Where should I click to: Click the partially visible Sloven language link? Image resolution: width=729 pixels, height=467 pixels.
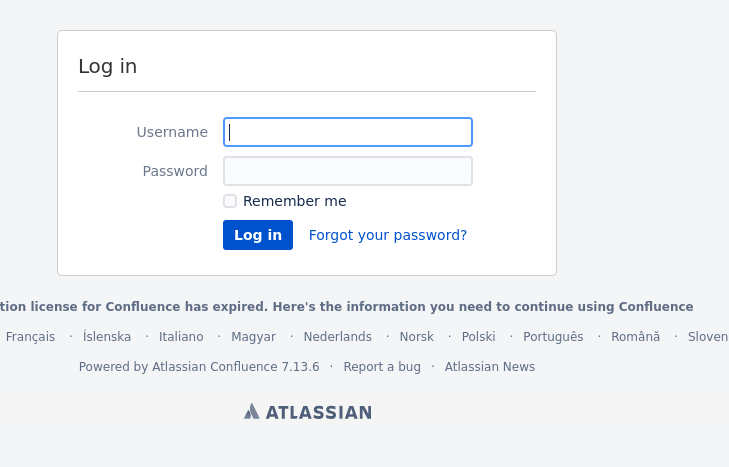tap(708, 337)
